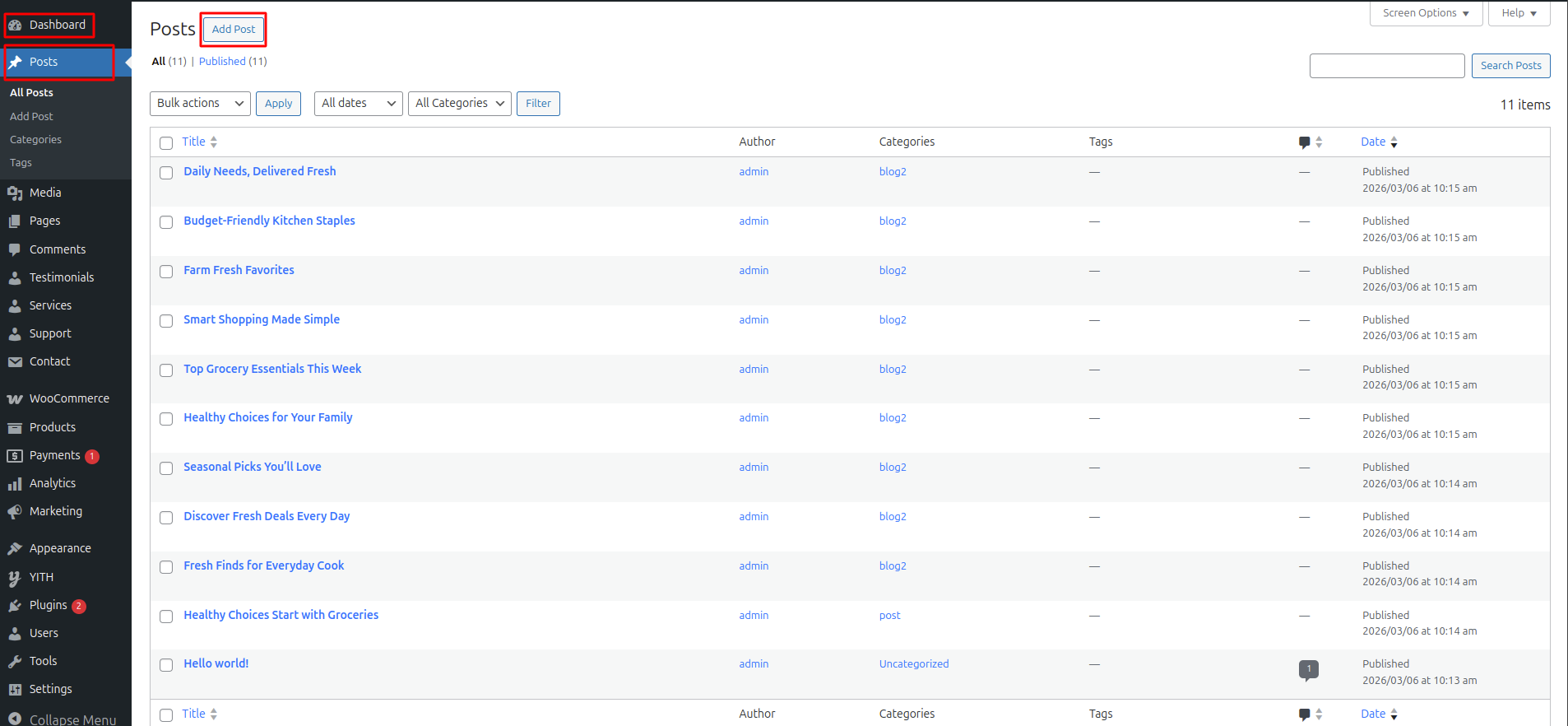
Task: Sort by Title in table footer
Action: pyautogui.click(x=200, y=714)
